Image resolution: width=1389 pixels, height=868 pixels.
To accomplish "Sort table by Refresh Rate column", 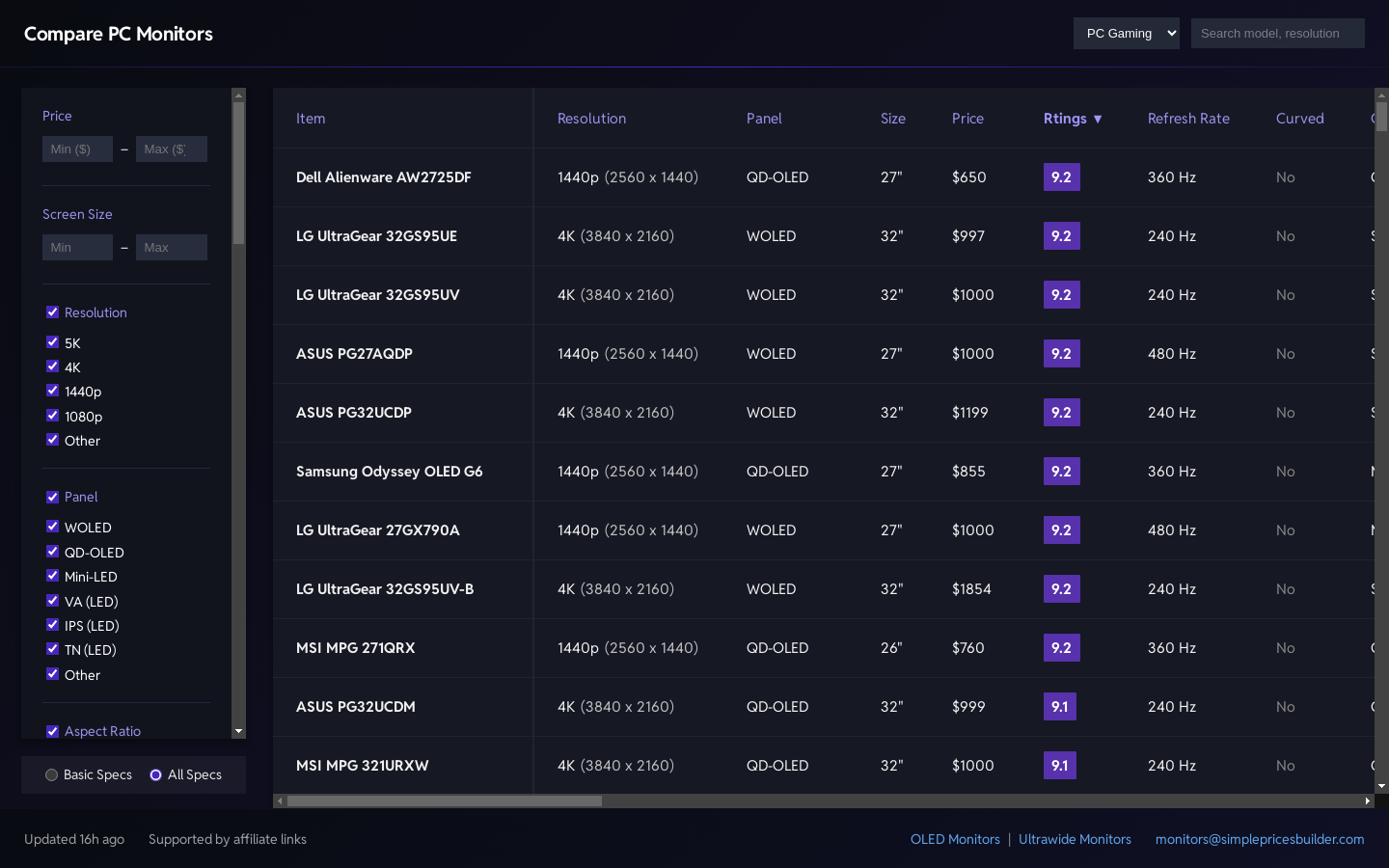I will (1188, 119).
